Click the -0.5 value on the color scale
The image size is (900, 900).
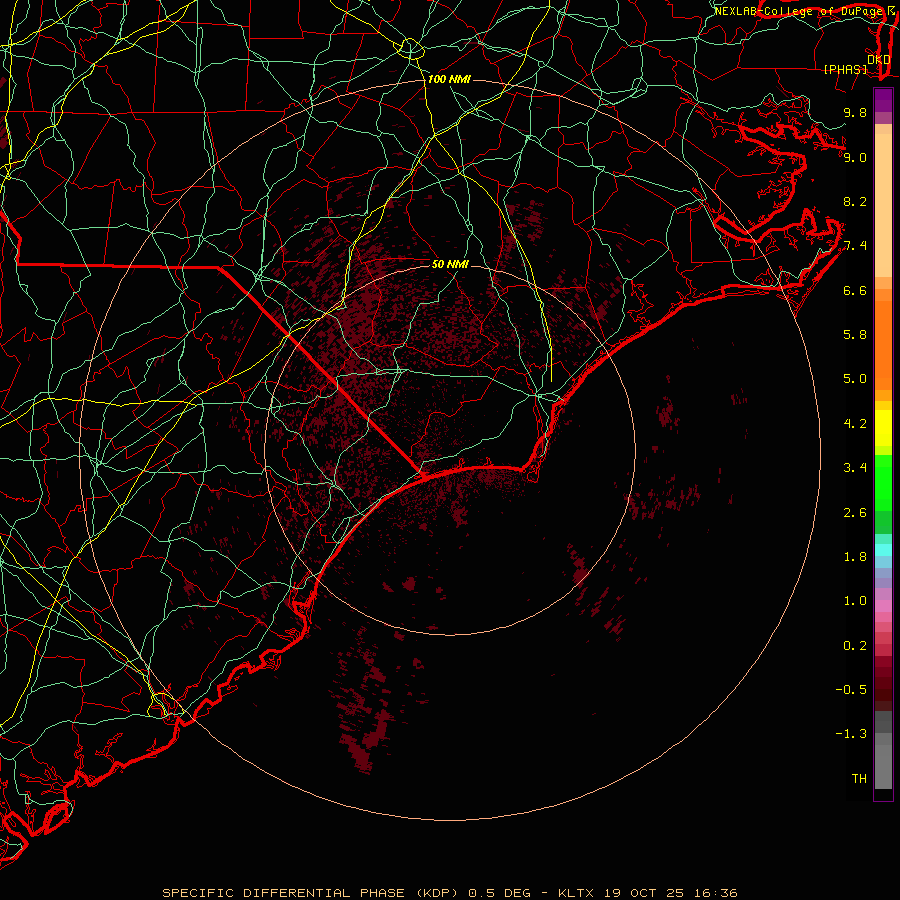pyautogui.click(x=851, y=690)
